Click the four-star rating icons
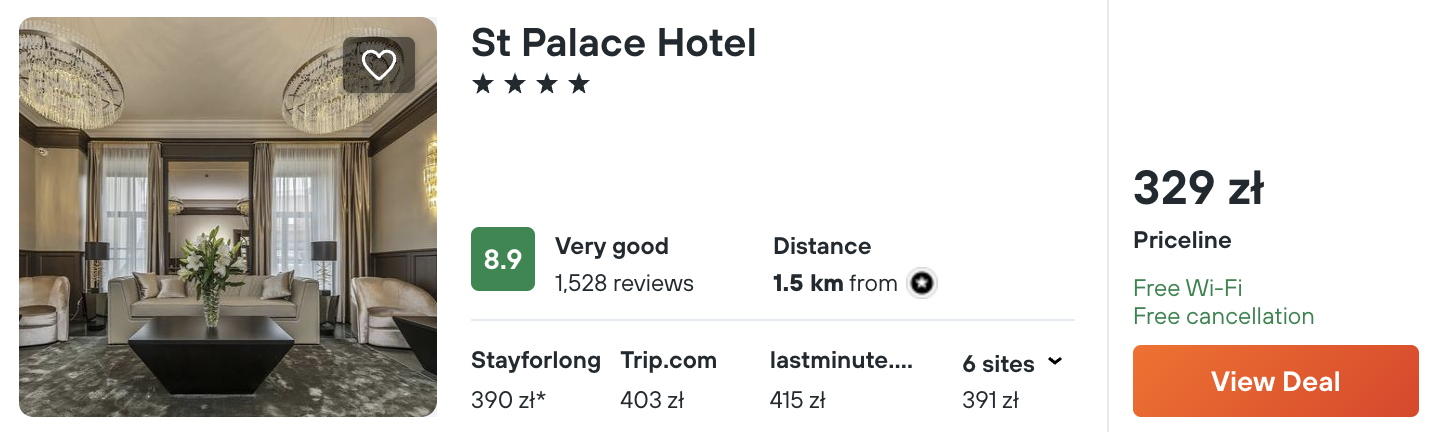This screenshot has height=432, width=1432. pyautogui.click(x=531, y=84)
